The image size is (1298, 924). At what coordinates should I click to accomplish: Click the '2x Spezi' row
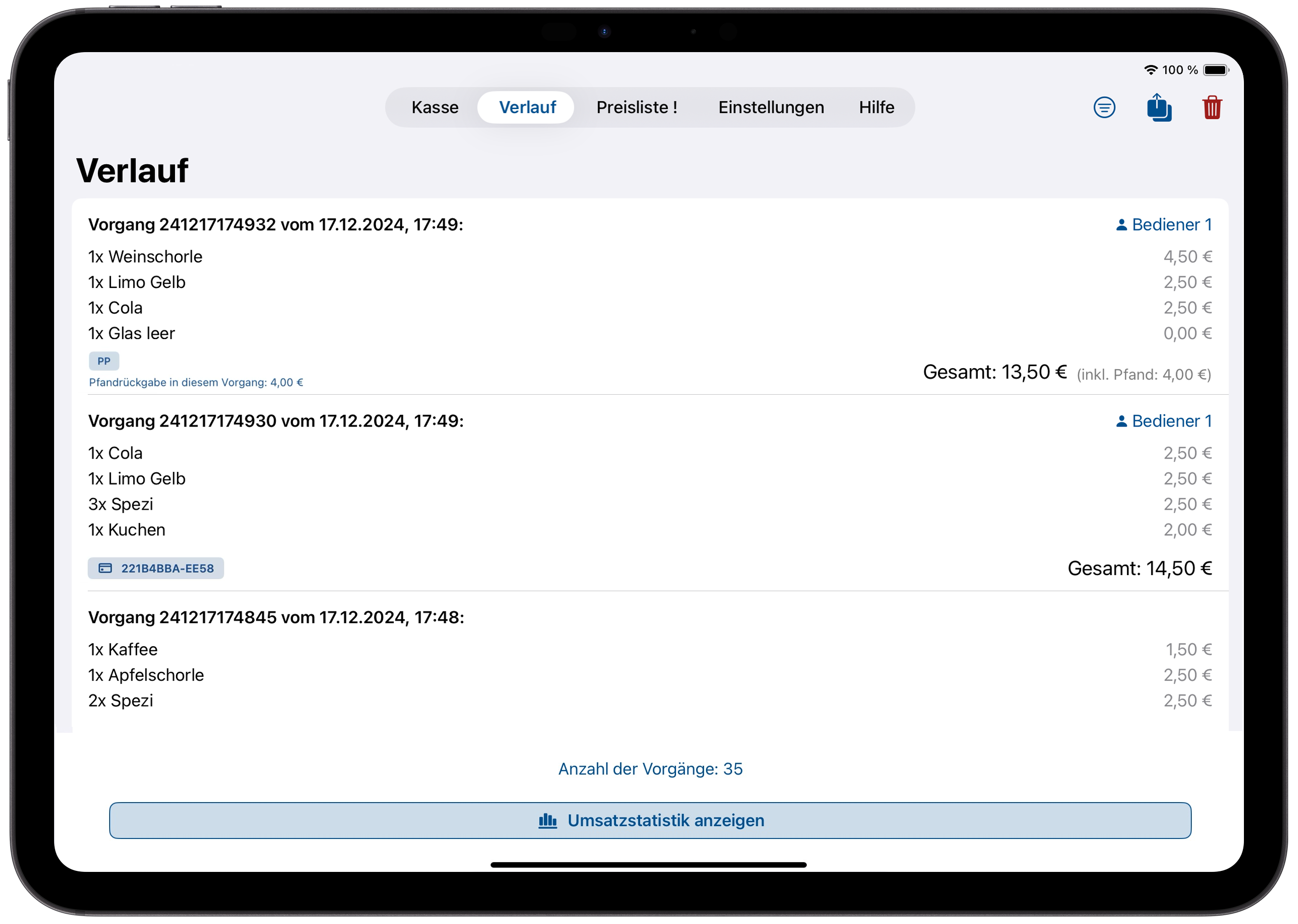pyautogui.click(x=650, y=700)
